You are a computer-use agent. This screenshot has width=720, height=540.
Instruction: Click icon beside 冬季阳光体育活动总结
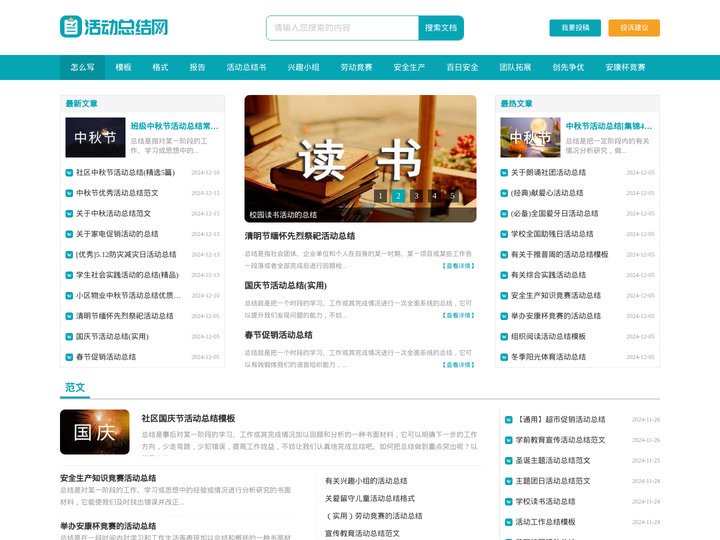(504, 357)
